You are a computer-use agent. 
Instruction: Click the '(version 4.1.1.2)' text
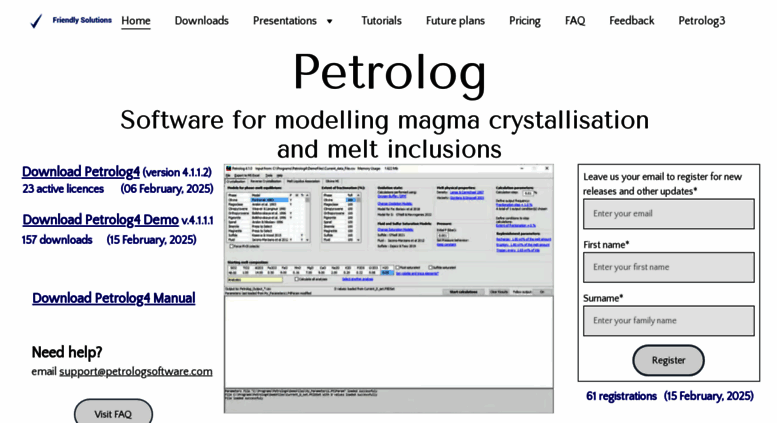[177, 172]
